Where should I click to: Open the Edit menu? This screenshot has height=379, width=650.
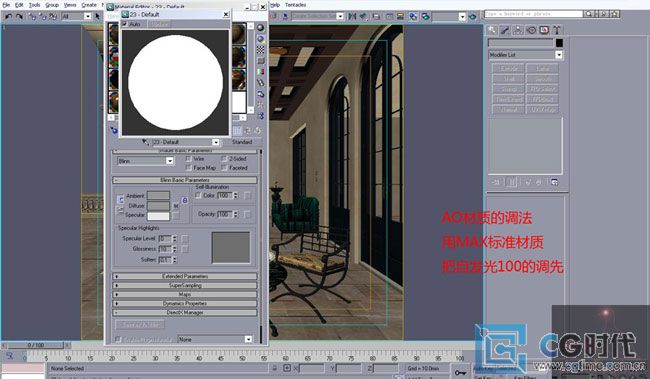19,5
